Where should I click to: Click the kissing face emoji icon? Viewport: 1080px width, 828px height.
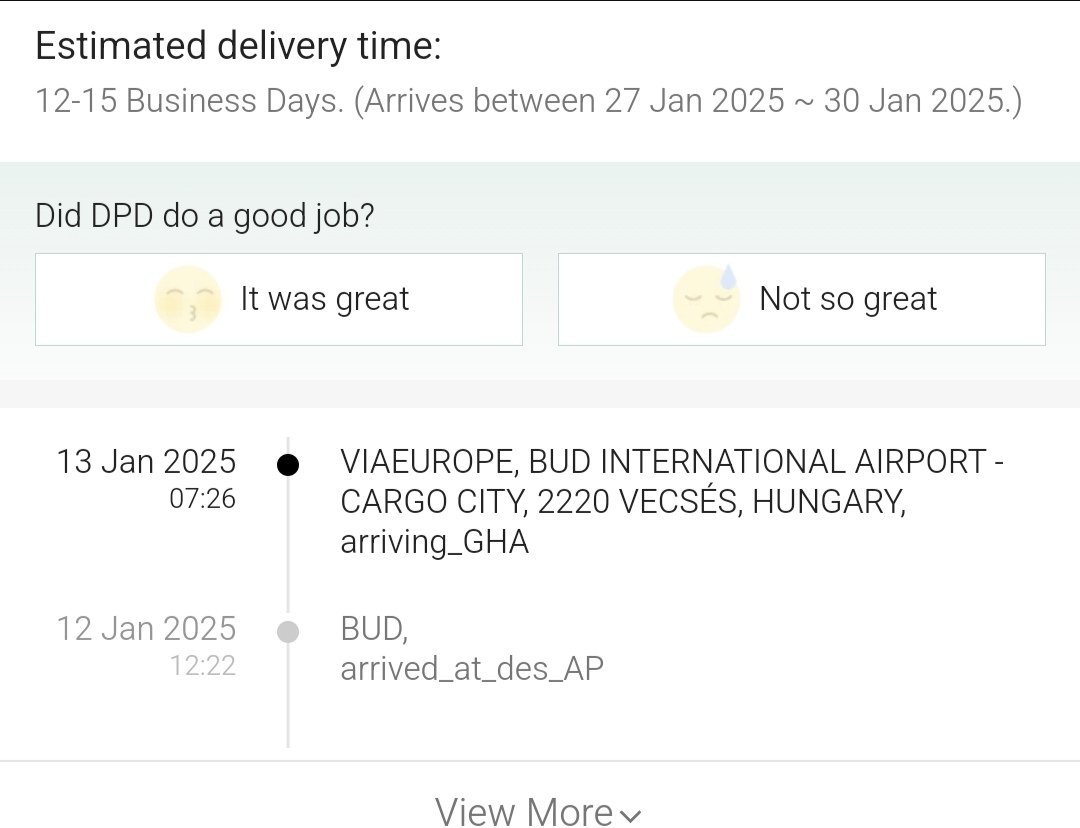[188, 299]
